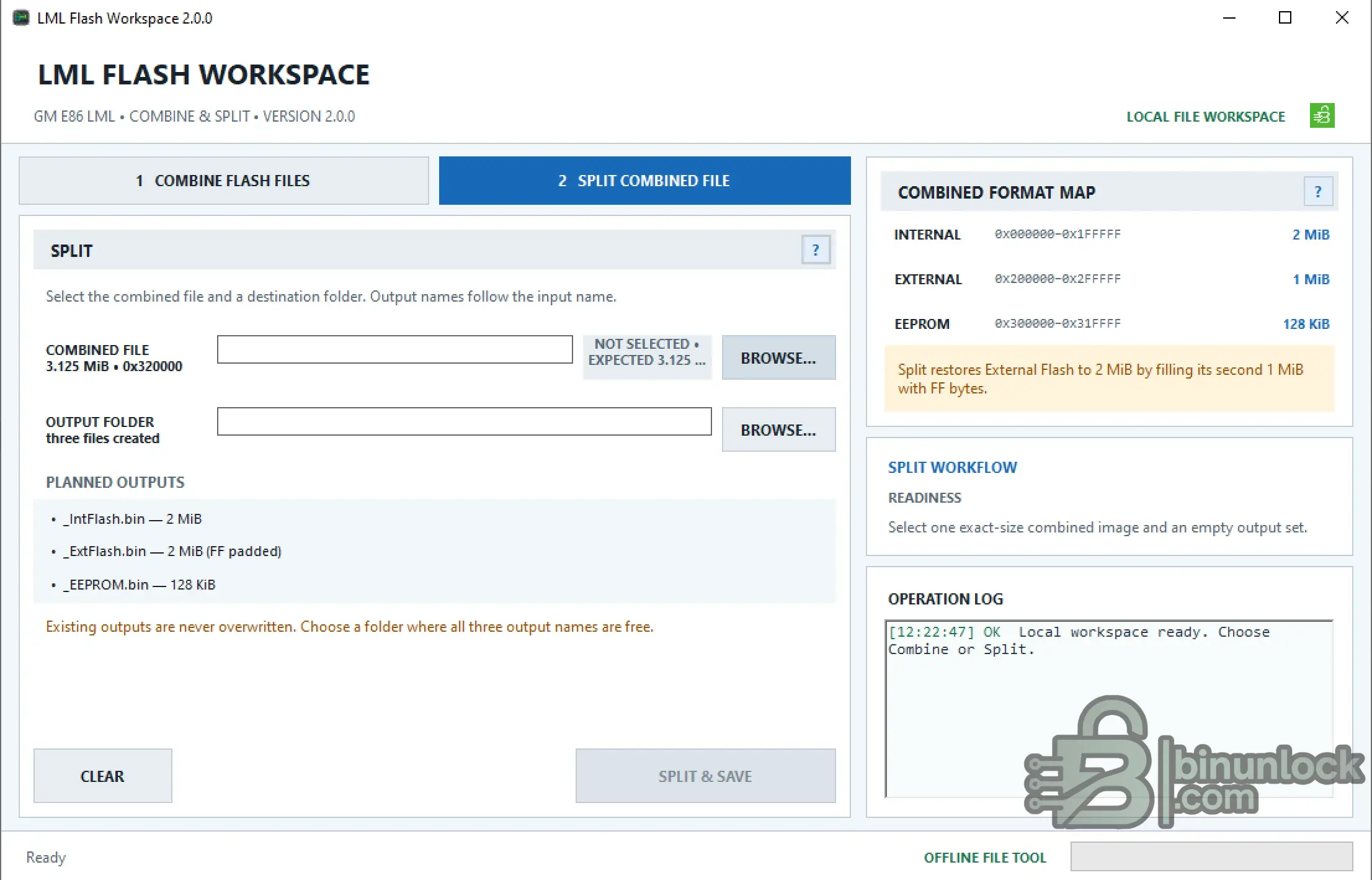Click the EXTERNAL address range '0x200000-0x2FFFFF'
This screenshot has width=1372, height=880.
tap(1058, 279)
